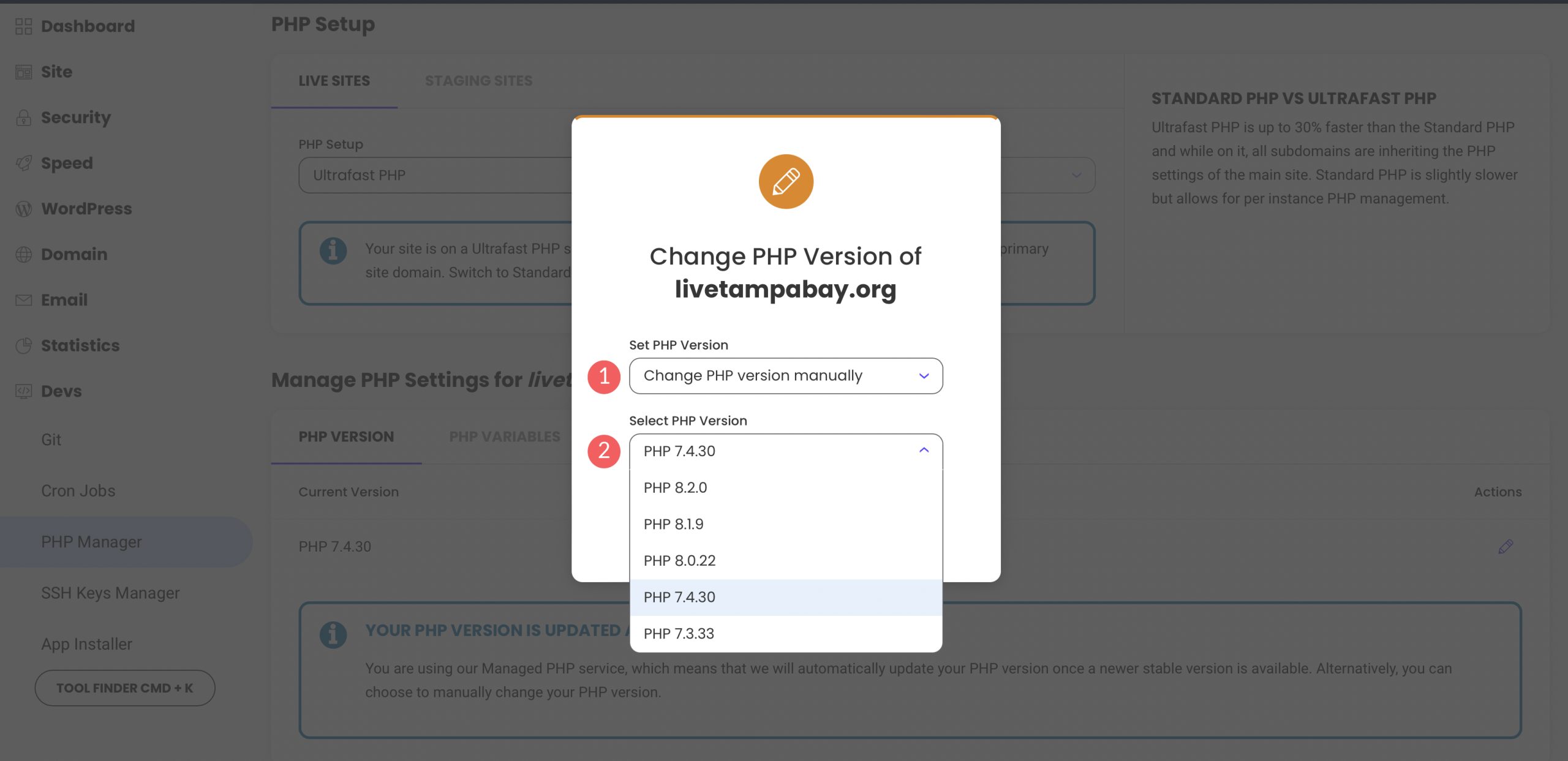The image size is (1568, 761).
Task: Expand the Select PHP Version dropdown
Action: click(785, 450)
